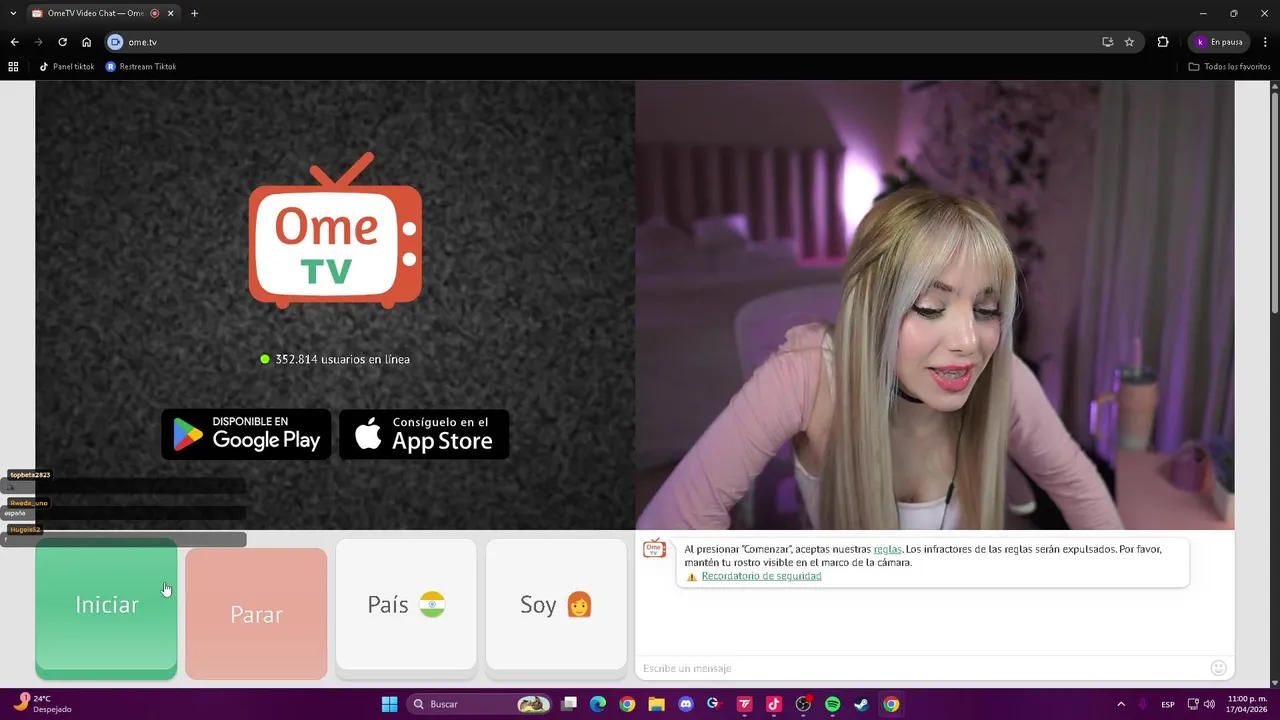Open Todos los favoritos folder
The width and height of the screenshot is (1280, 720).
tap(1229, 67)
